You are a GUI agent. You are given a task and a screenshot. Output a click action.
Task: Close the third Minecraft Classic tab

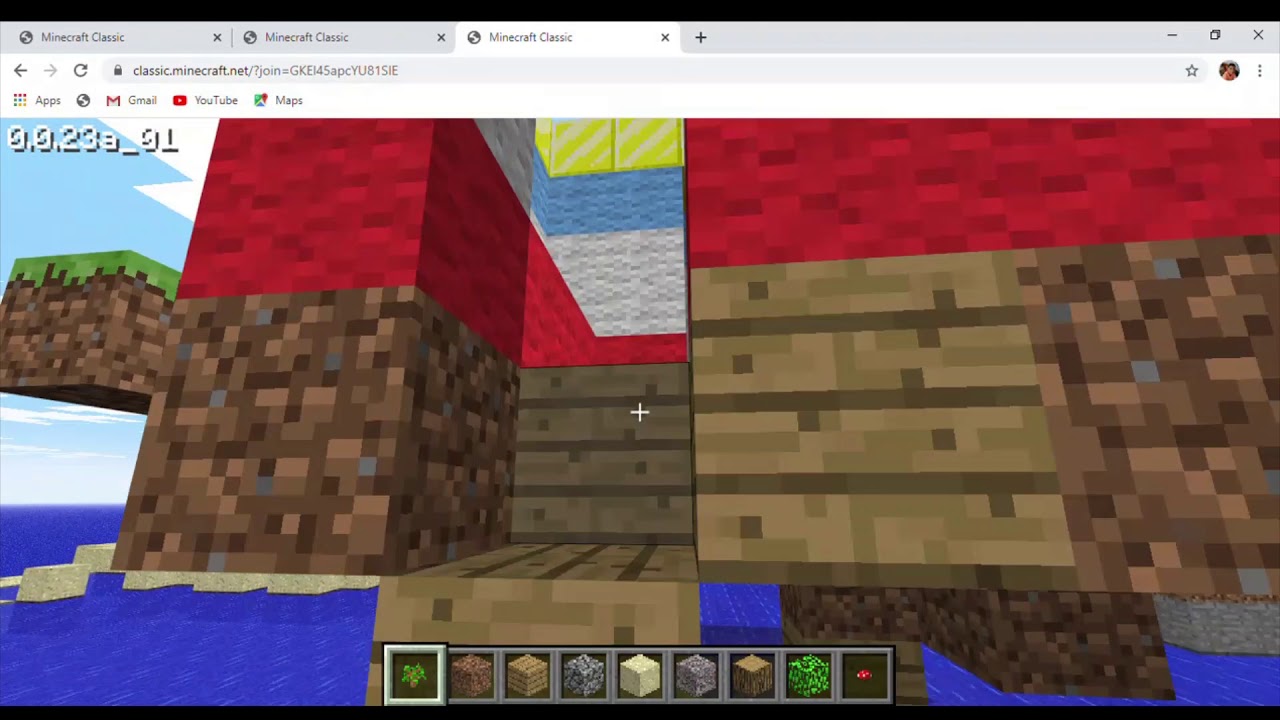(x=665, y=37)
